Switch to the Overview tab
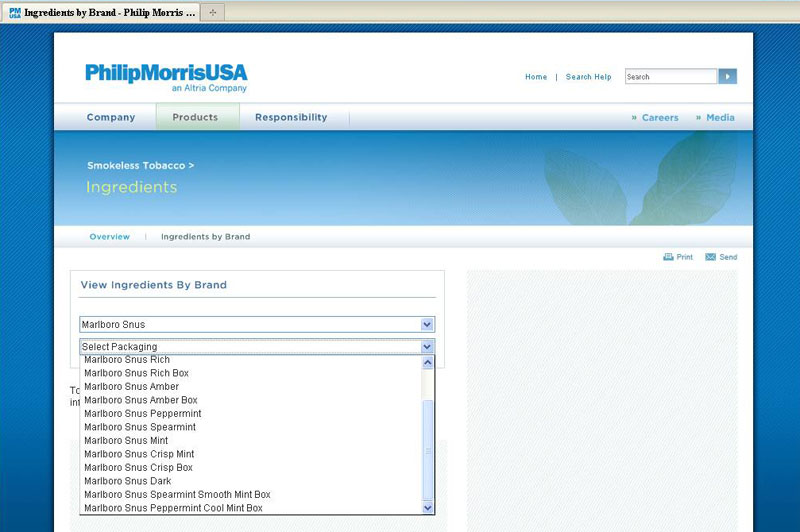The height and width of the screenshot is (532, 800). [110, 237]
